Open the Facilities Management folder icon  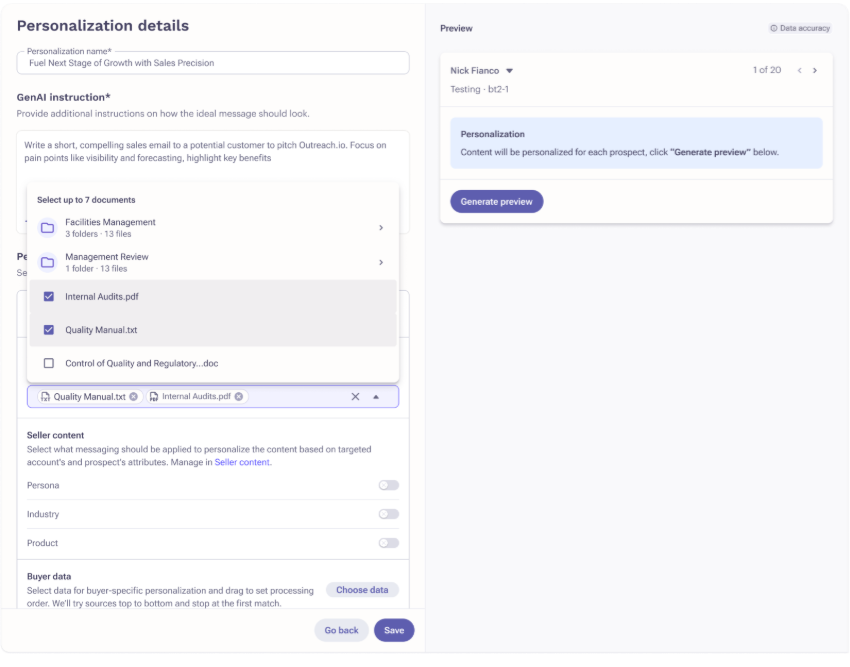(x=47, y=227)
